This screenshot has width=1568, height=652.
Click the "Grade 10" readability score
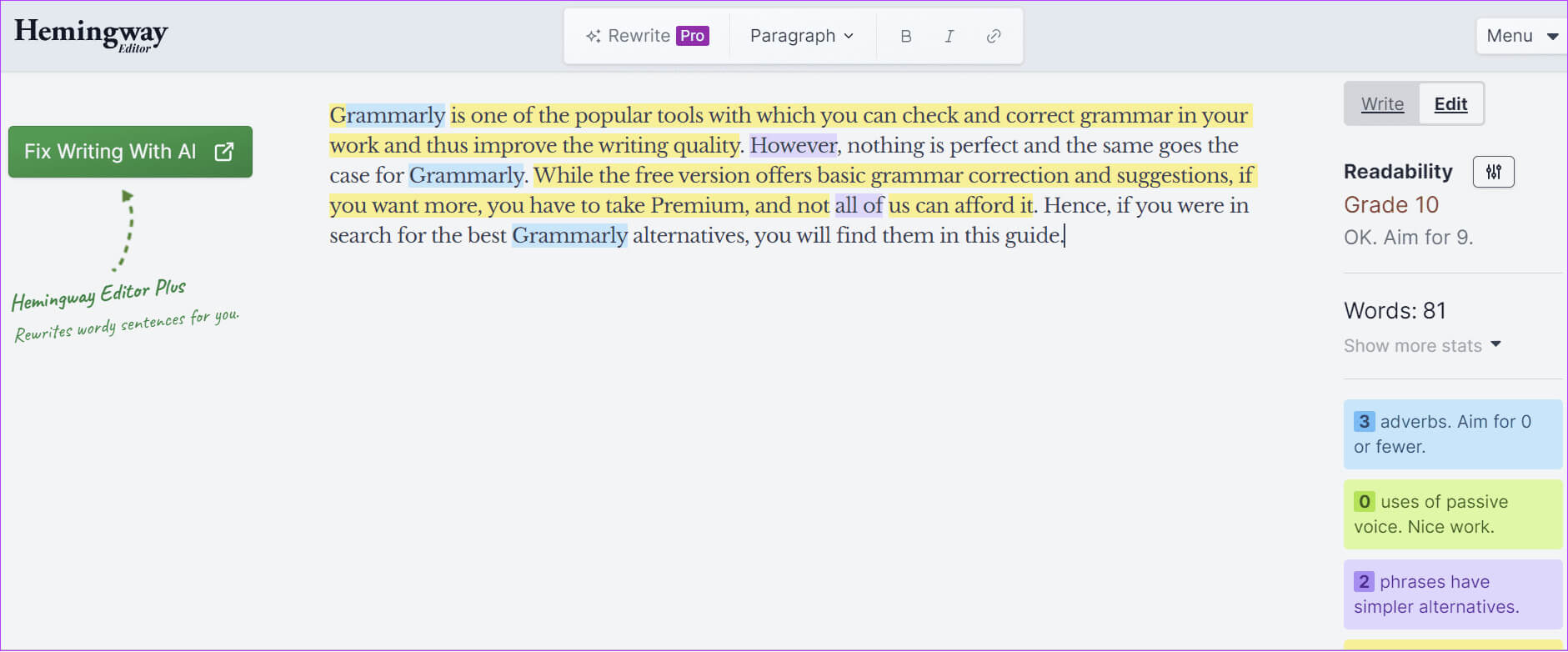click(x=1391, y=205)
